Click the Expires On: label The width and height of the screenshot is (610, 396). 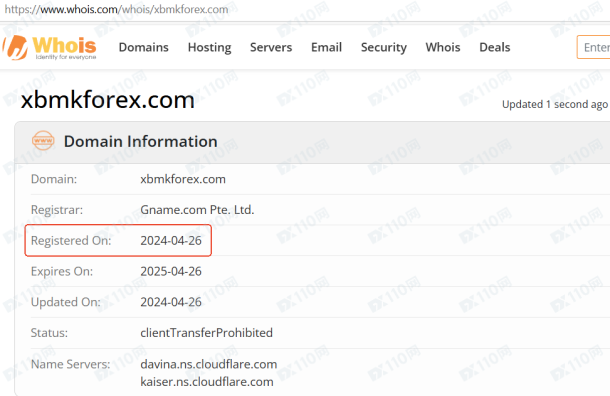coord(62,272)
